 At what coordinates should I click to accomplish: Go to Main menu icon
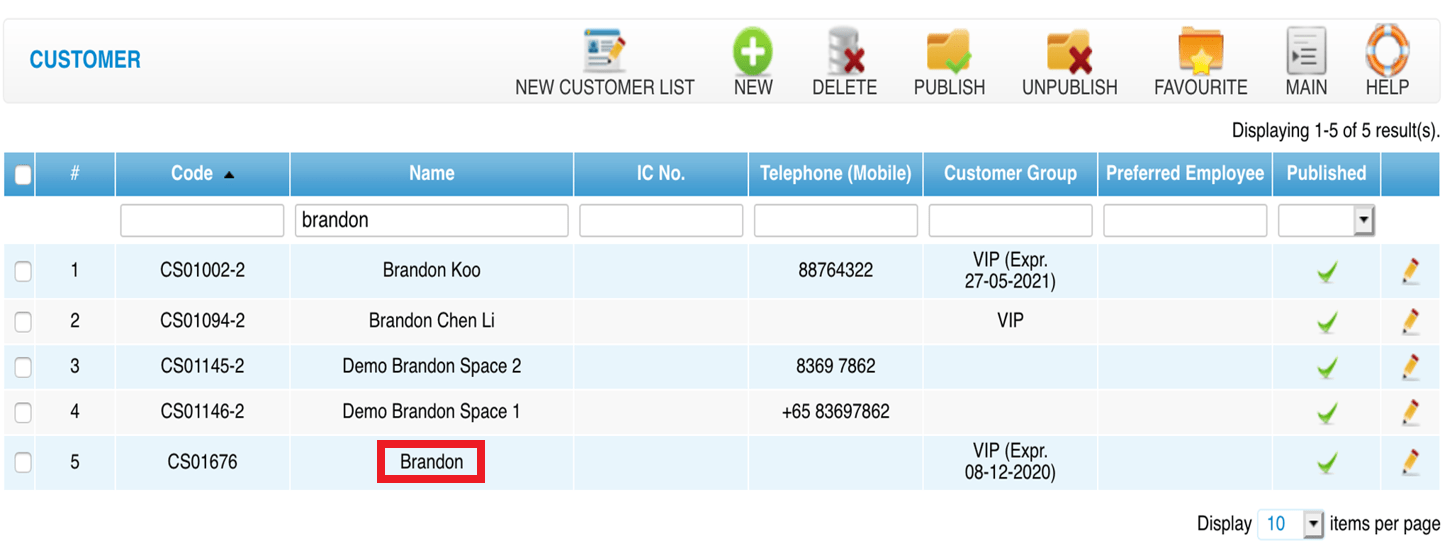point(1306,50)
